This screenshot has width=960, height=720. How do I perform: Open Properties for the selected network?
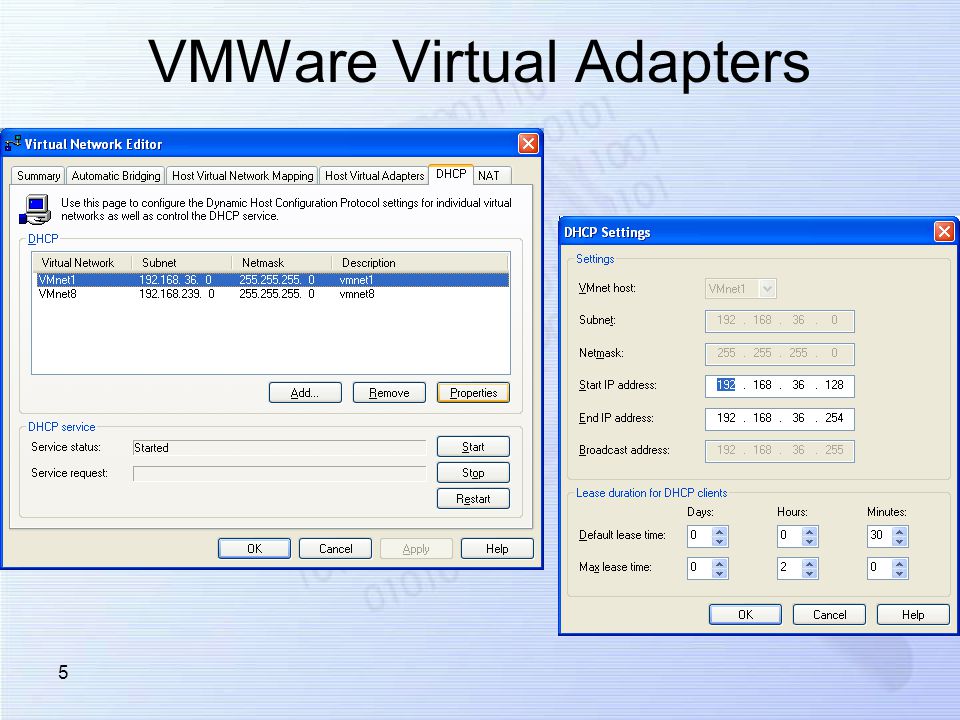click(x=473, y=392)
